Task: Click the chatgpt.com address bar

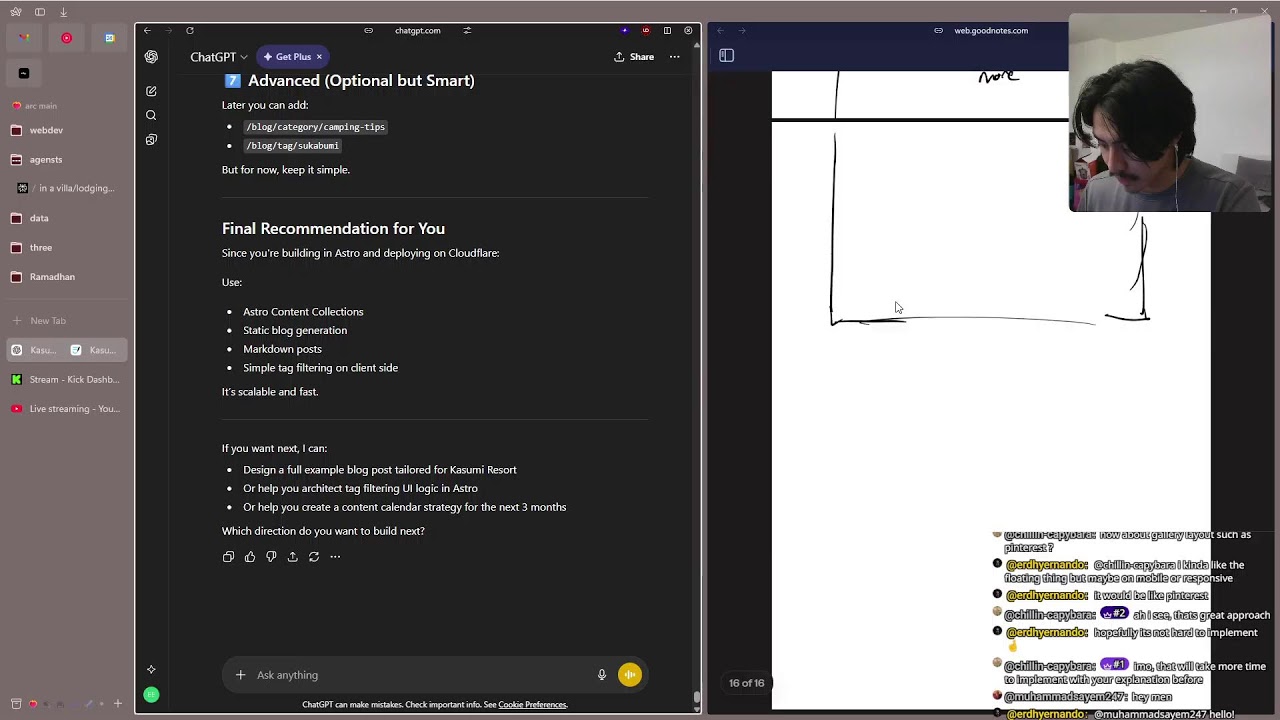Action: pos(417,31)
